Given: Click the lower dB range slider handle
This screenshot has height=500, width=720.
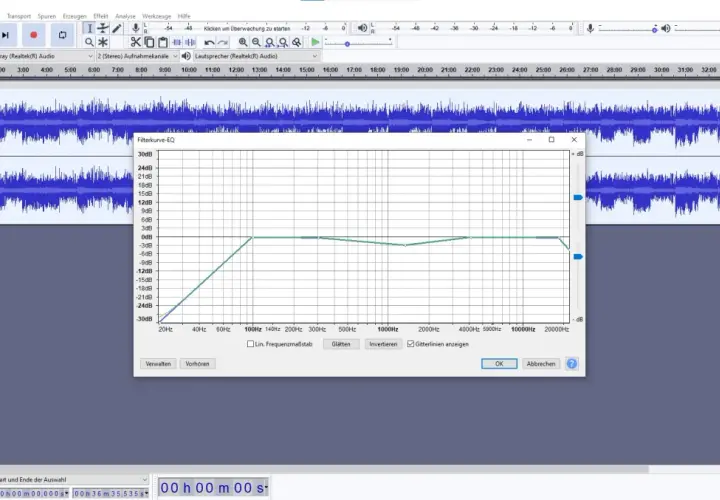Looking at the screenshot, I should click(x=578, y=257).
